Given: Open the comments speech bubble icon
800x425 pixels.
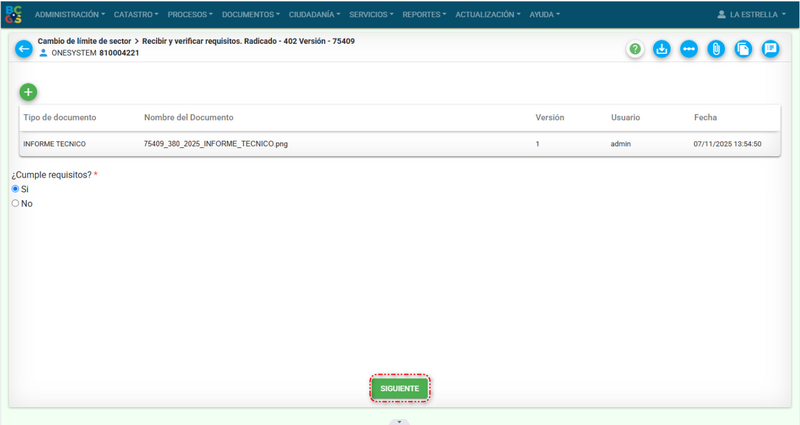Looking at the screenshot, I should coord(770,49).
